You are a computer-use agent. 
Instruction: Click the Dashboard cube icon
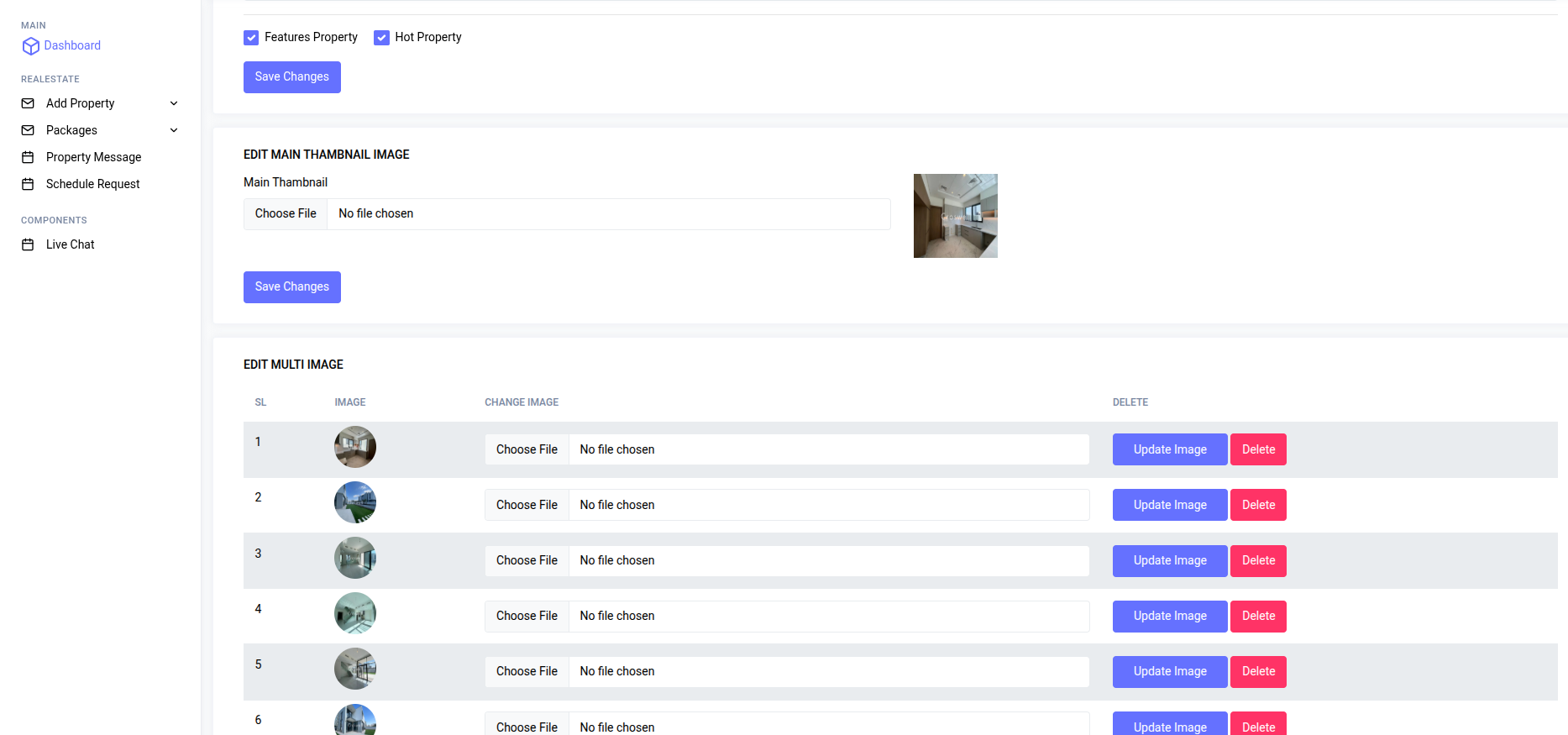pyautogui.click(x=31, y=46)
